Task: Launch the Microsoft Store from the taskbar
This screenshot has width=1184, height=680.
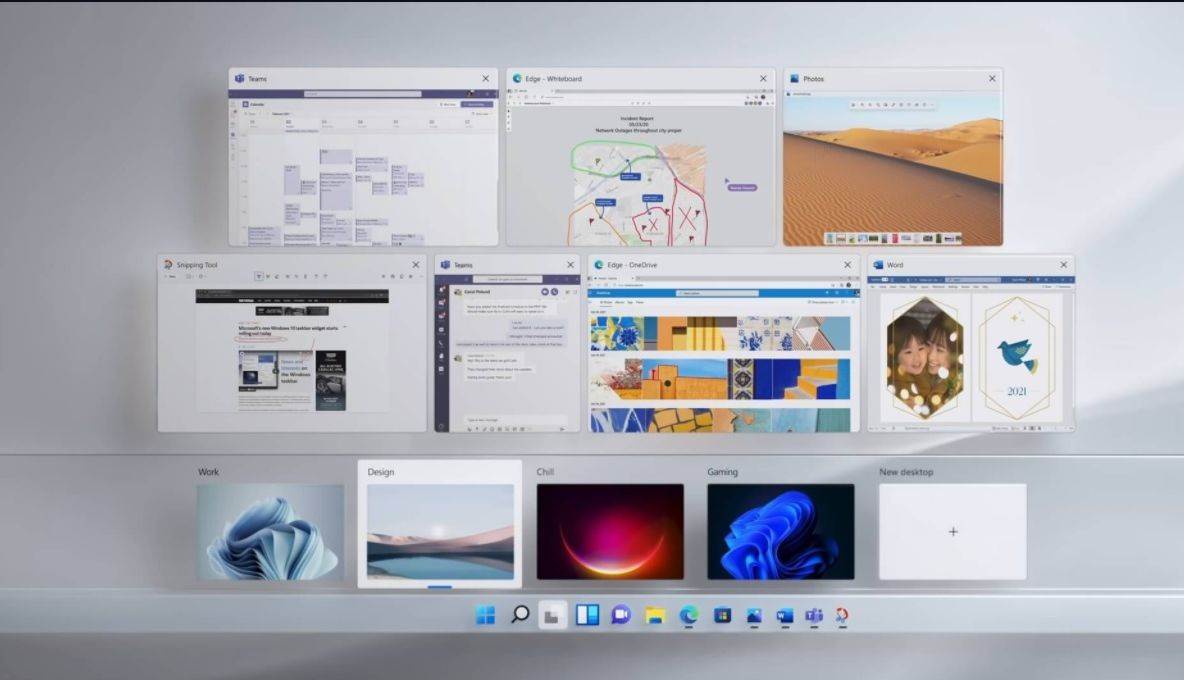Action: (x=722, y=617)
